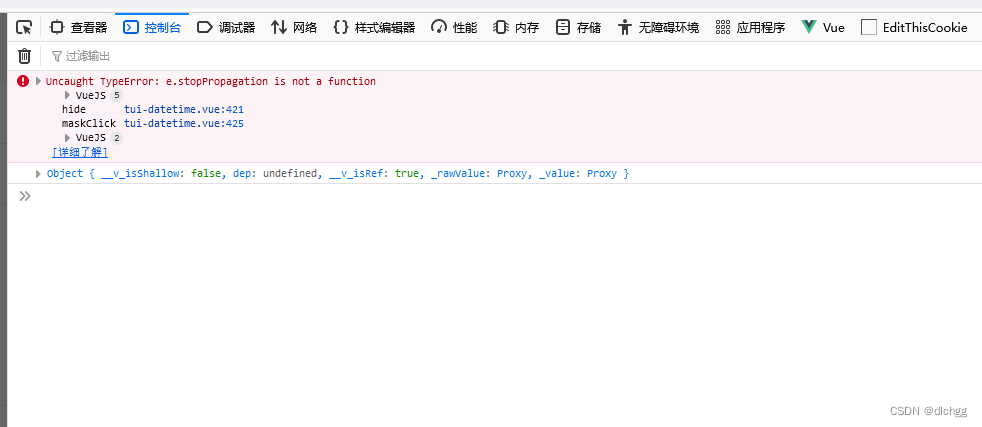Switch to the 控制台 console tab

(152, 28)
